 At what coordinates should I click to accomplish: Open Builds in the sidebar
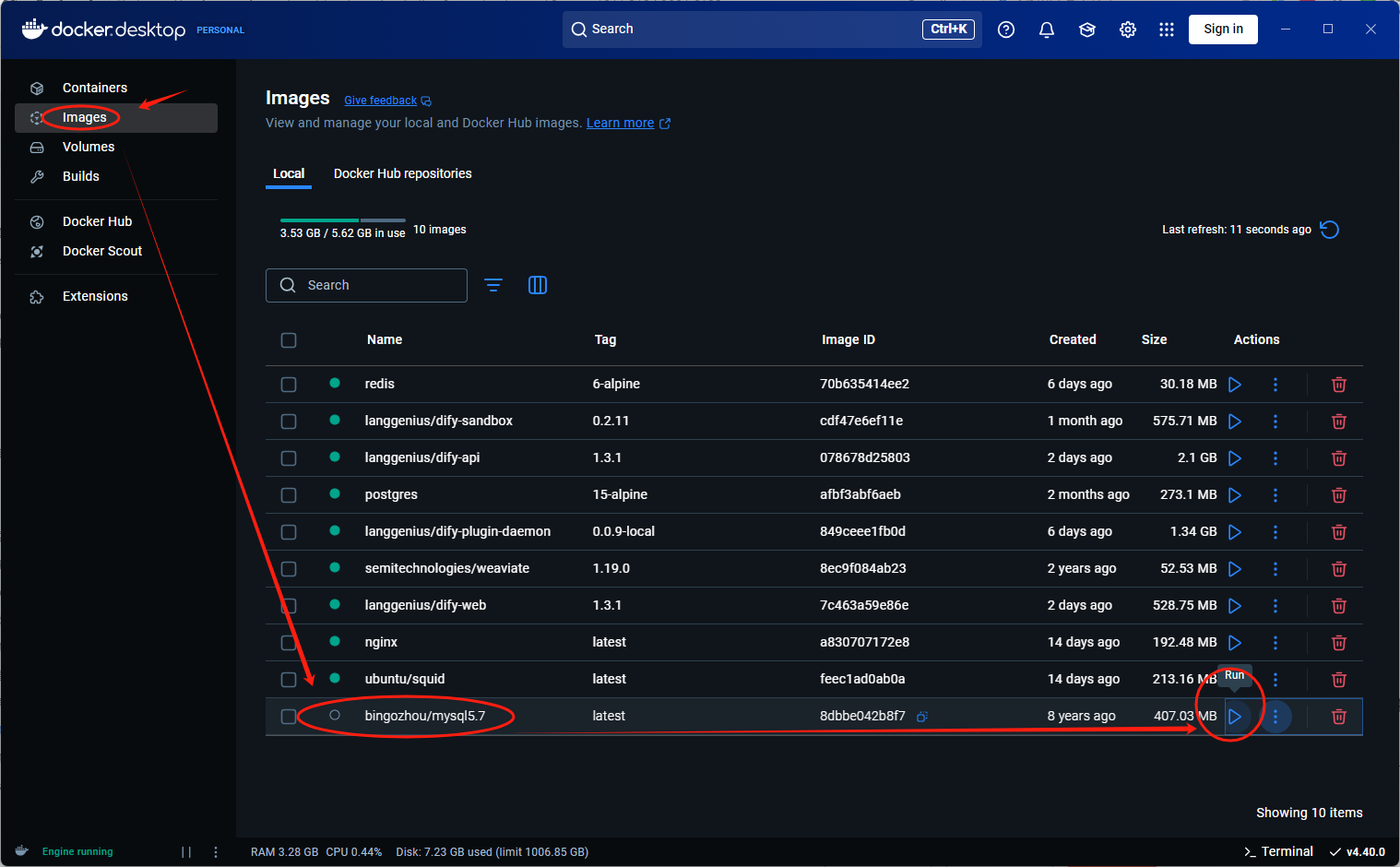click(116, 176)
